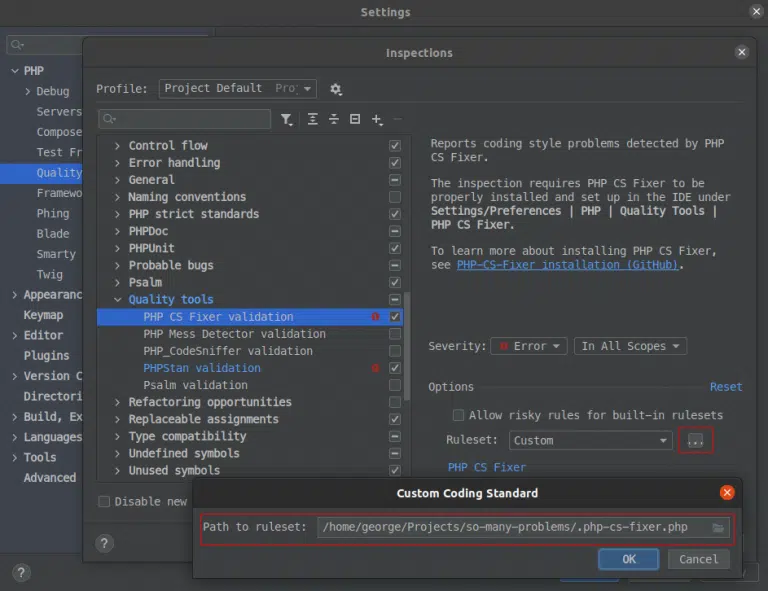
Task: Click OK in Custom Coding Standard dialog
Action: (x=628, y=559)
